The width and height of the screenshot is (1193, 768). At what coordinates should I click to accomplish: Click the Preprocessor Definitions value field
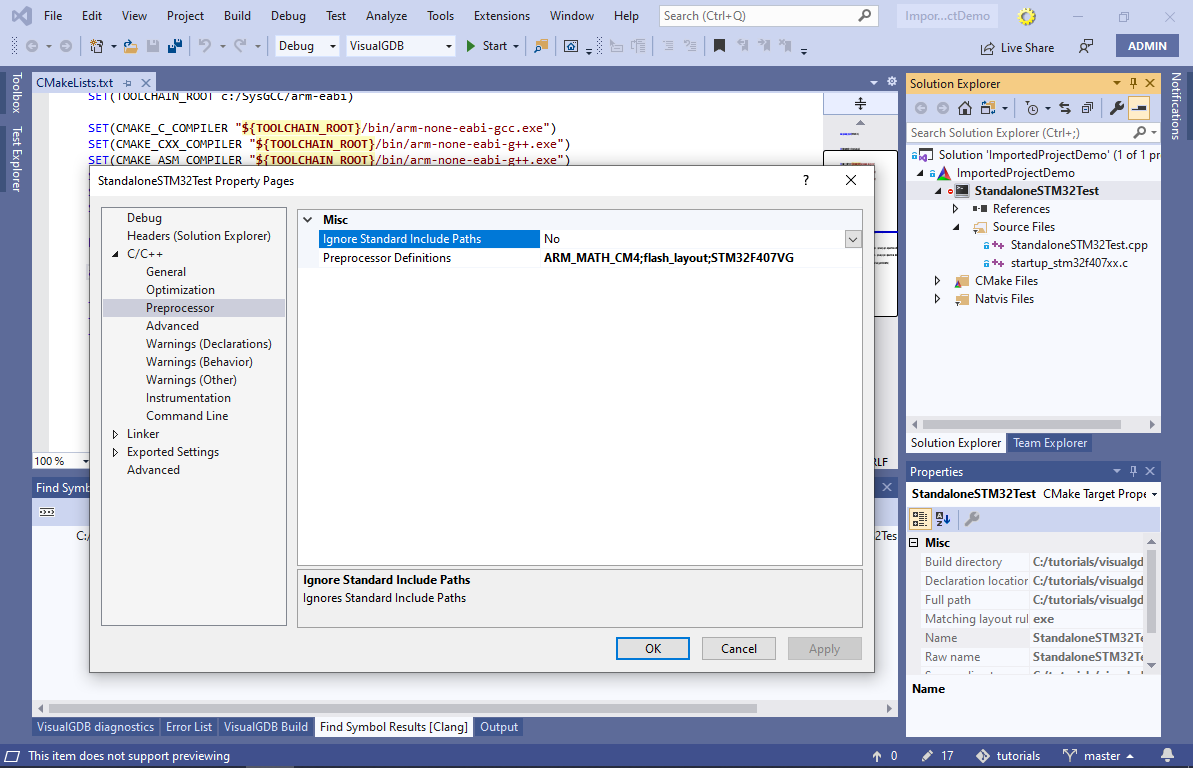coord(700,258)
